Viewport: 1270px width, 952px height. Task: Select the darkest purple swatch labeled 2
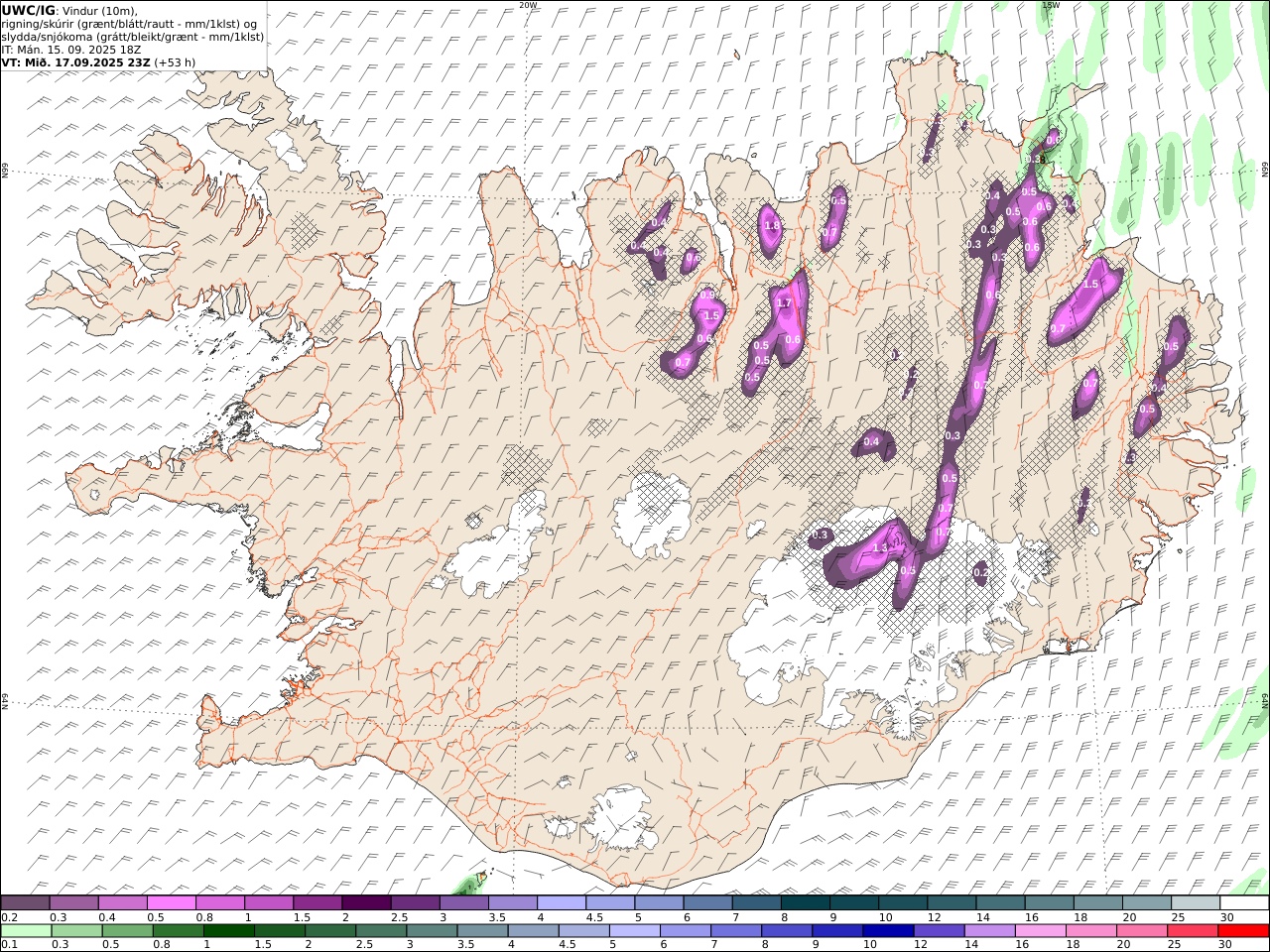point(366,902)
